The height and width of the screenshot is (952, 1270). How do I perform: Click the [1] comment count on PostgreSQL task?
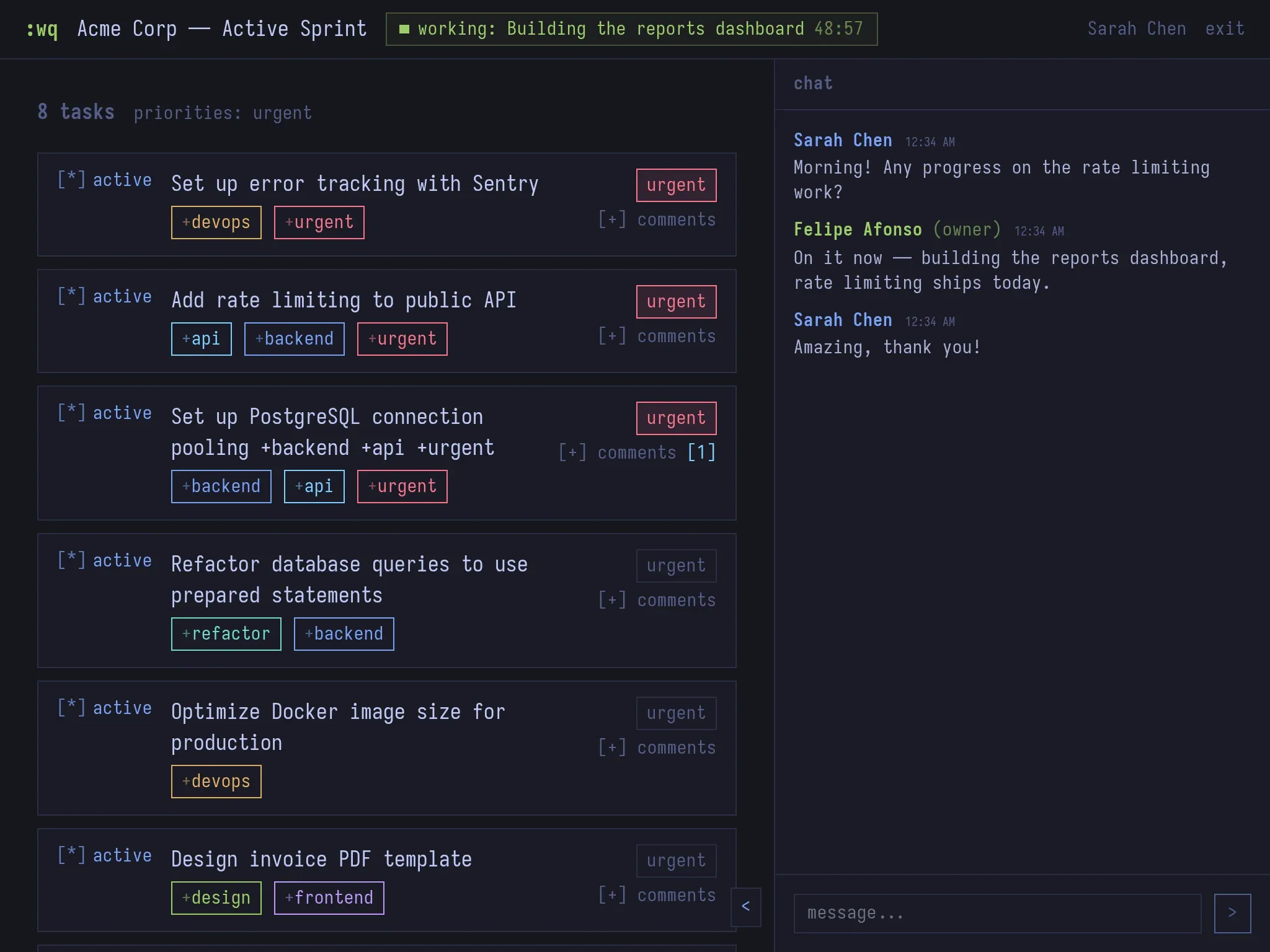point(701,452)
